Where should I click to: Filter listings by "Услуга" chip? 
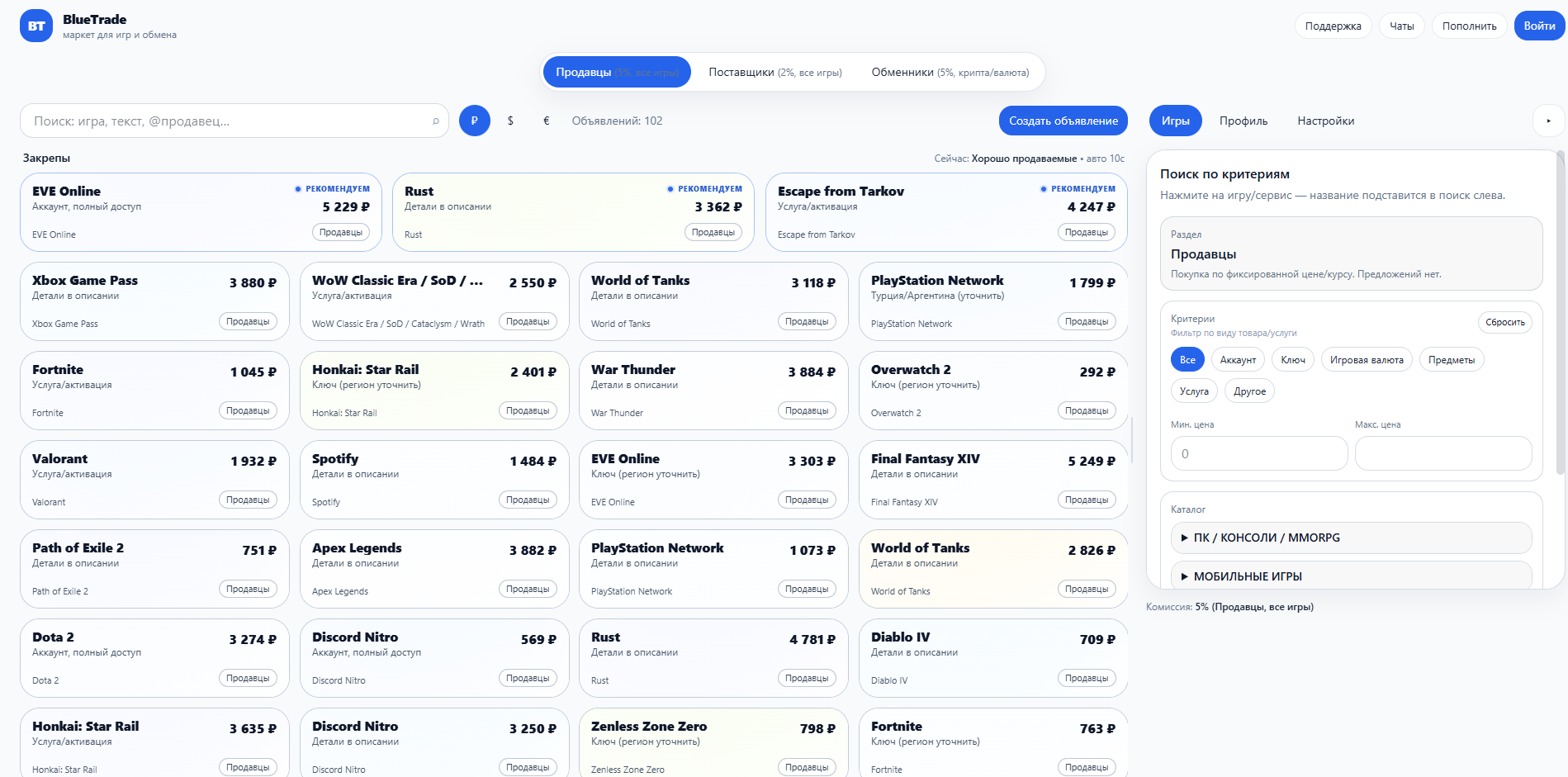point(1194,391)
